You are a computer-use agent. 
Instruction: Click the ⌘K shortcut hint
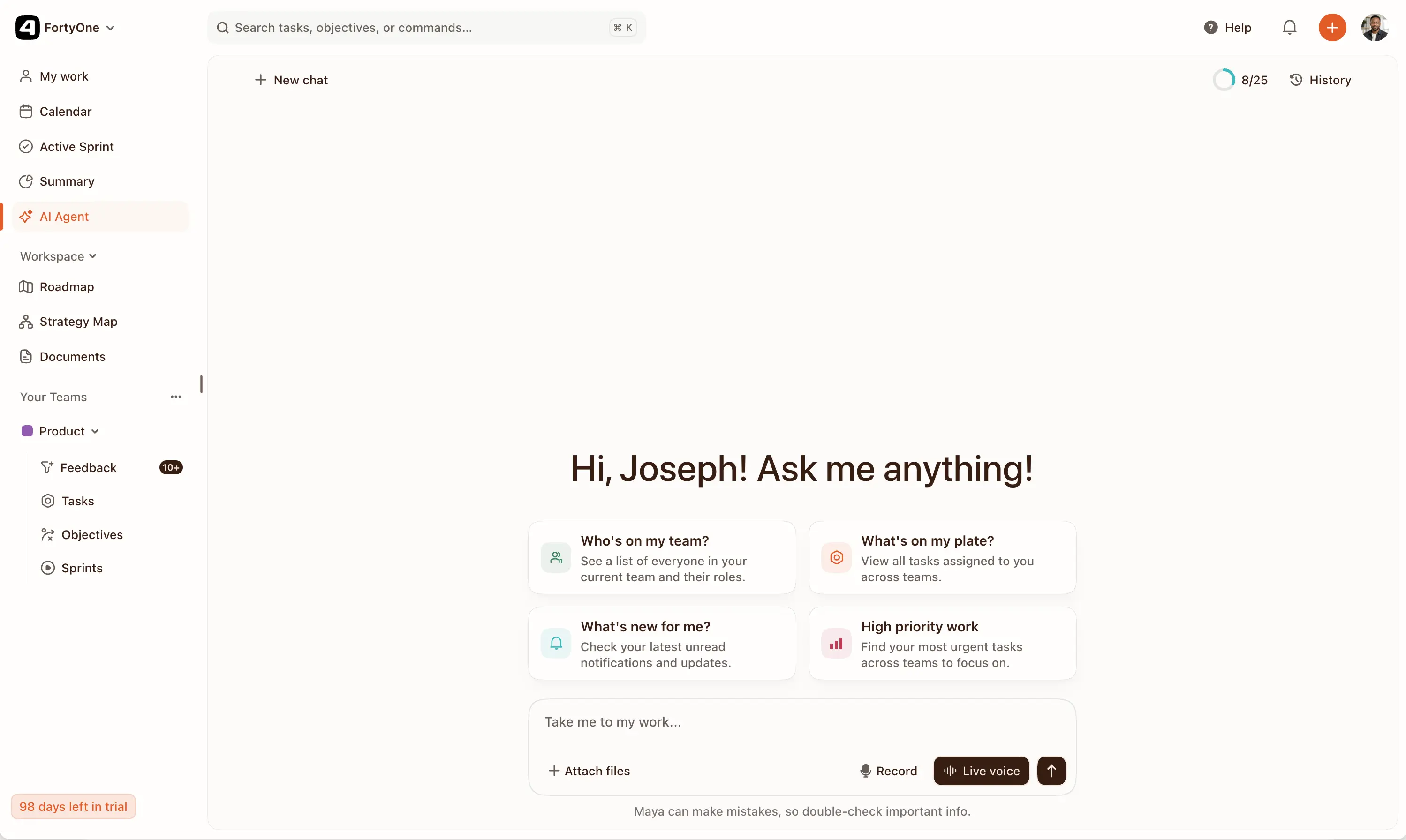click(623, 28)
